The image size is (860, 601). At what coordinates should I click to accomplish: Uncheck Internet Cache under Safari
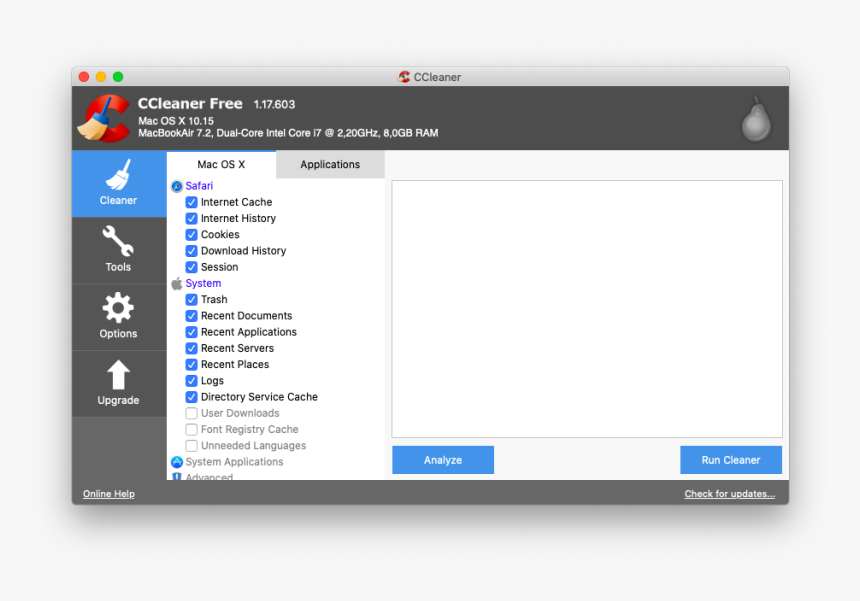tap(191, 202)
